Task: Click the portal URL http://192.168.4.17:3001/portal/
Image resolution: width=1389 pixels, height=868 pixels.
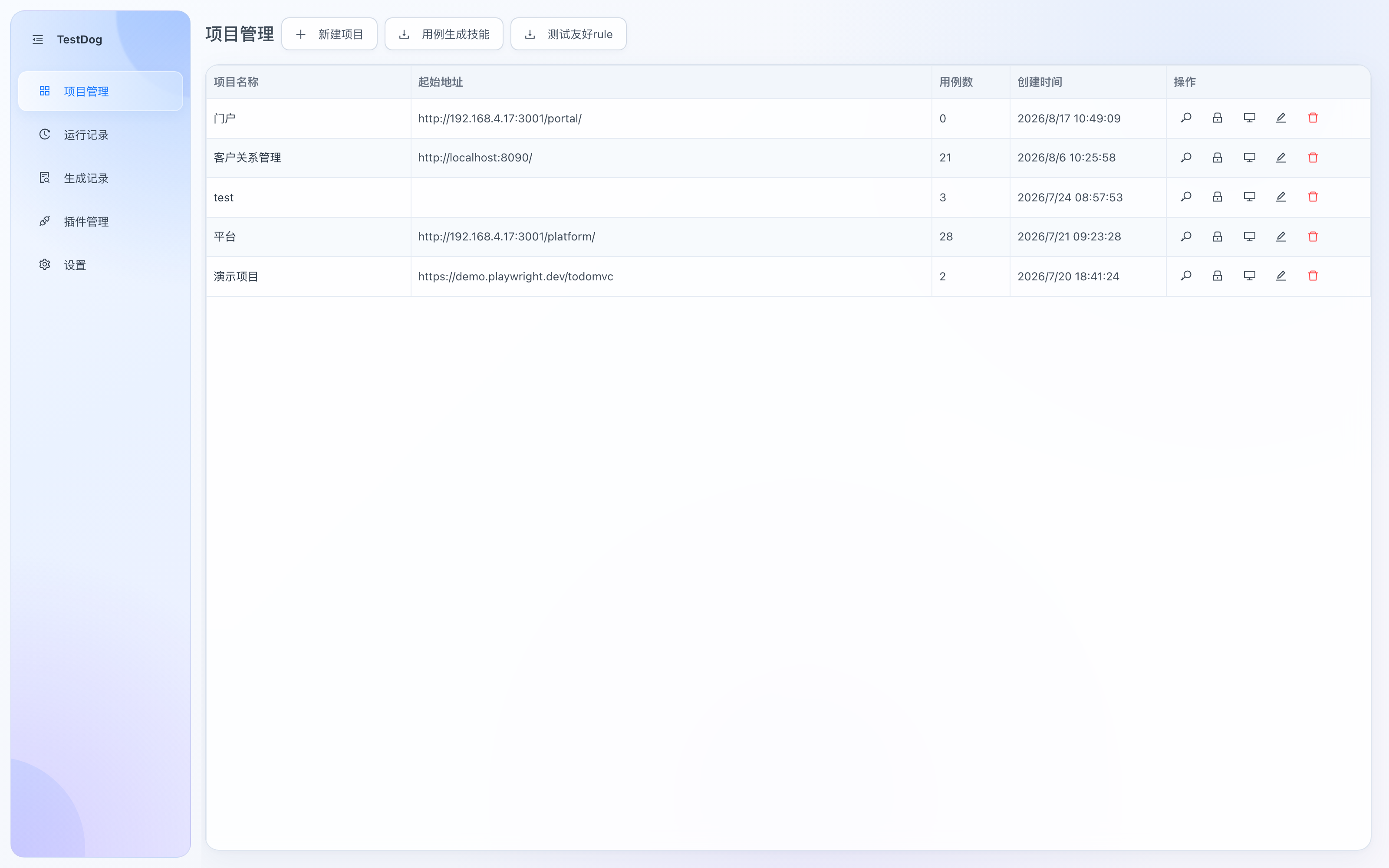Action: [x=500, y=118]
